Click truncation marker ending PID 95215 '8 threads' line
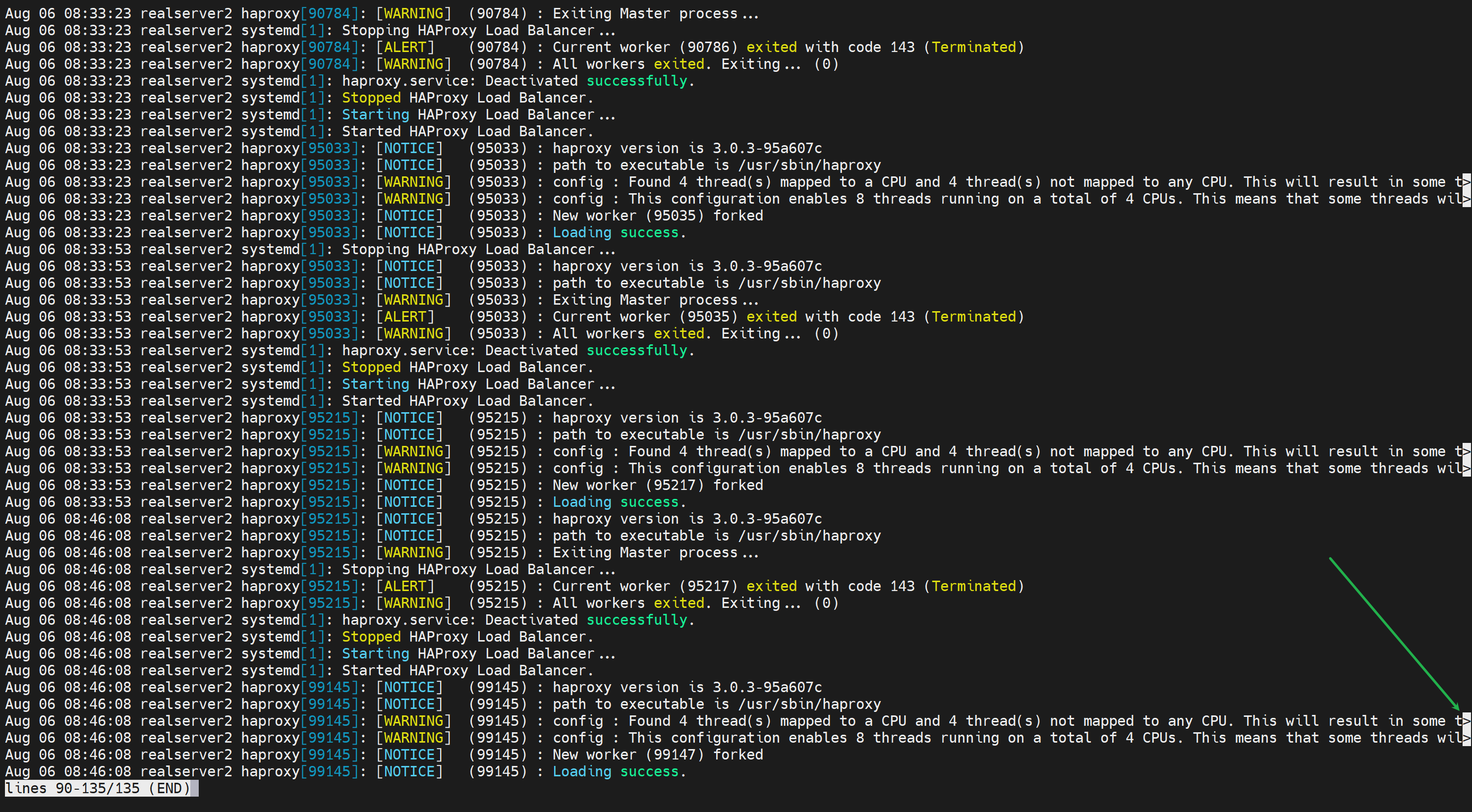 [x=1466, y=468]
